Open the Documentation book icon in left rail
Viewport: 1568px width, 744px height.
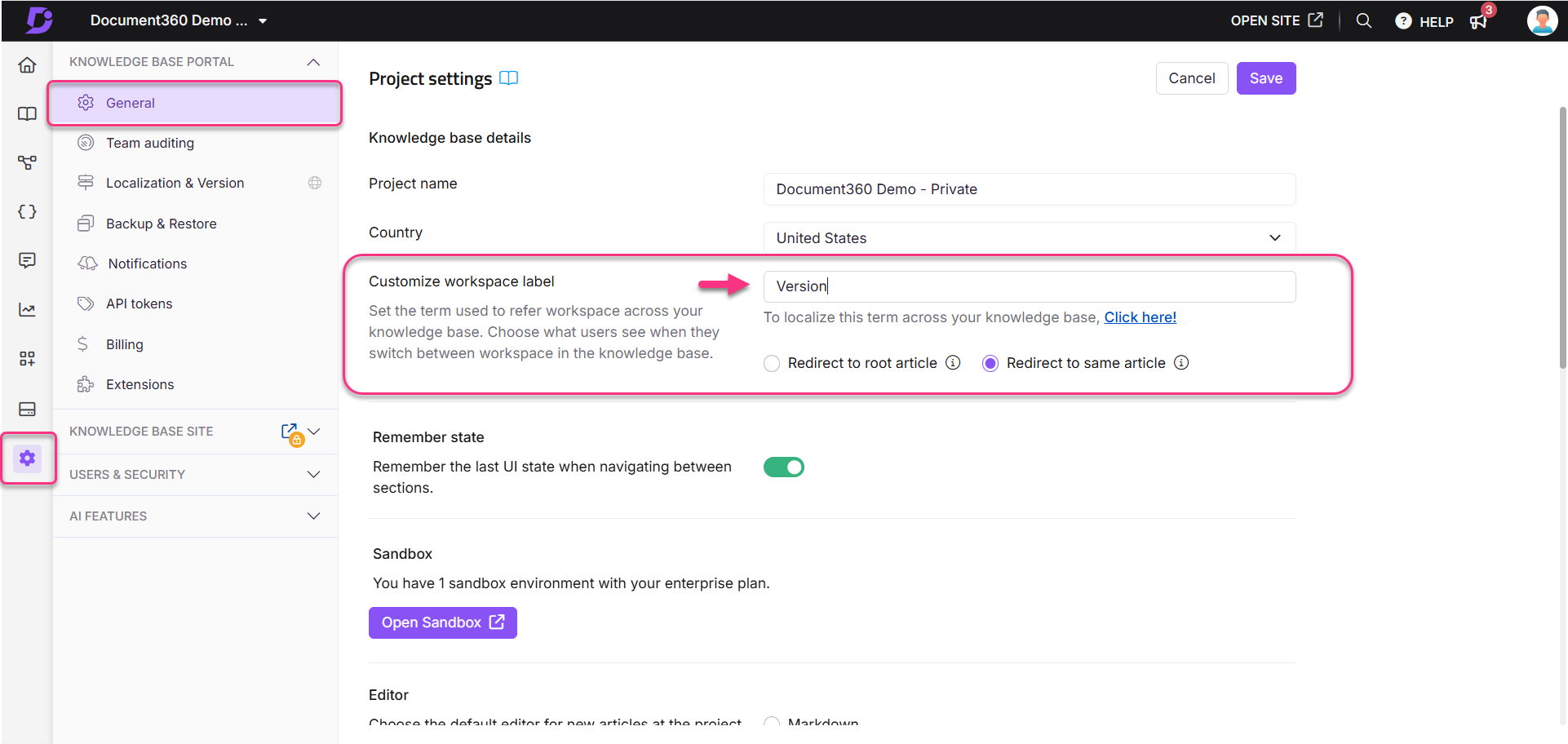[x=27, y=113]
